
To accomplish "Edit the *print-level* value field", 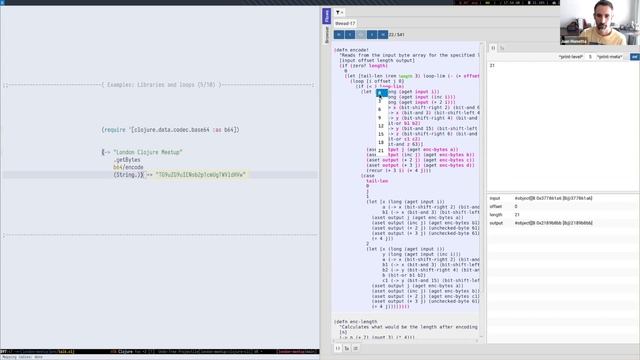I will click(x=590, y=57).
